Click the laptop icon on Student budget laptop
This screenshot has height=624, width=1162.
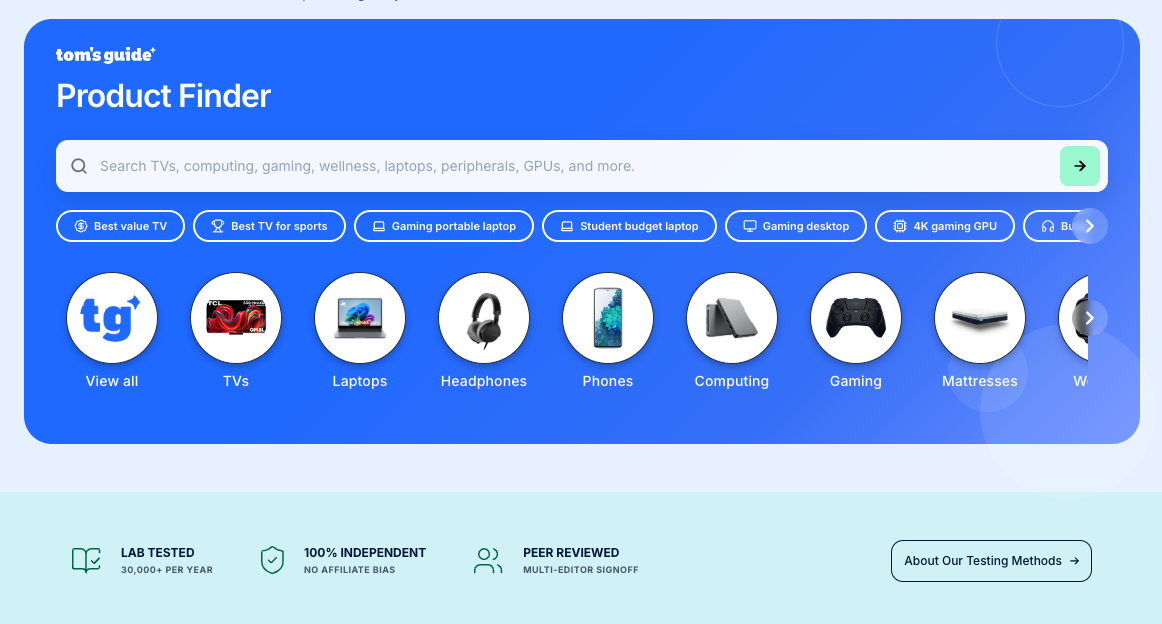coord(567,226)
